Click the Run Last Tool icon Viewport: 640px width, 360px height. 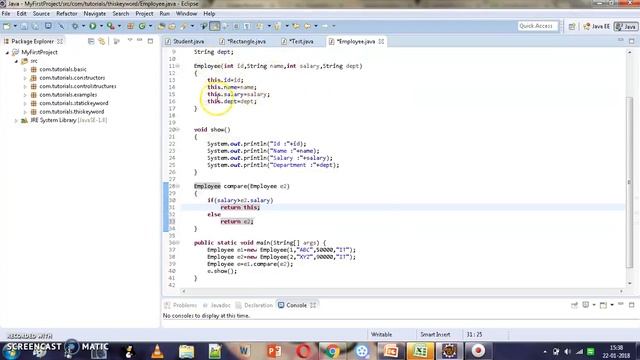[x=111, y=26]
